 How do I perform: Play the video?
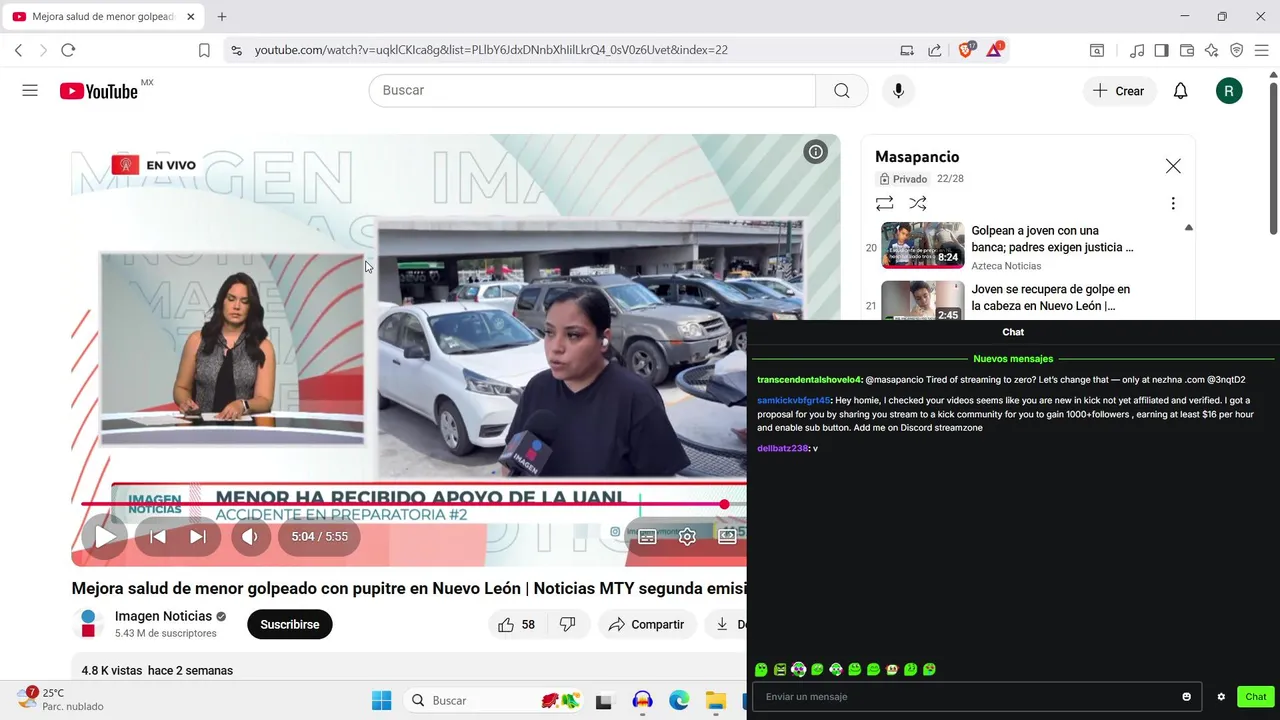[x=105, y=537]
